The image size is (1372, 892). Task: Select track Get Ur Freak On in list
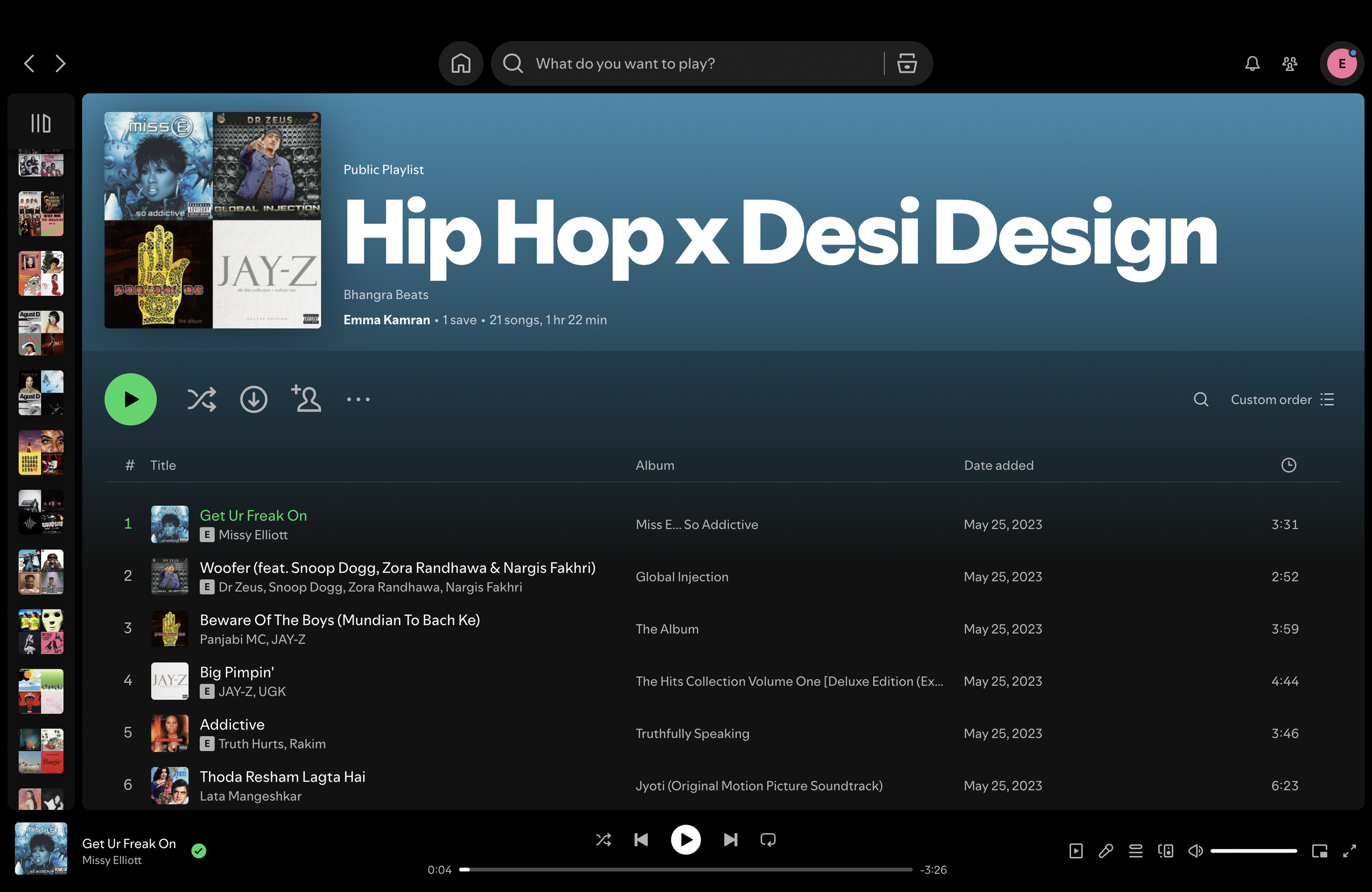253,516
